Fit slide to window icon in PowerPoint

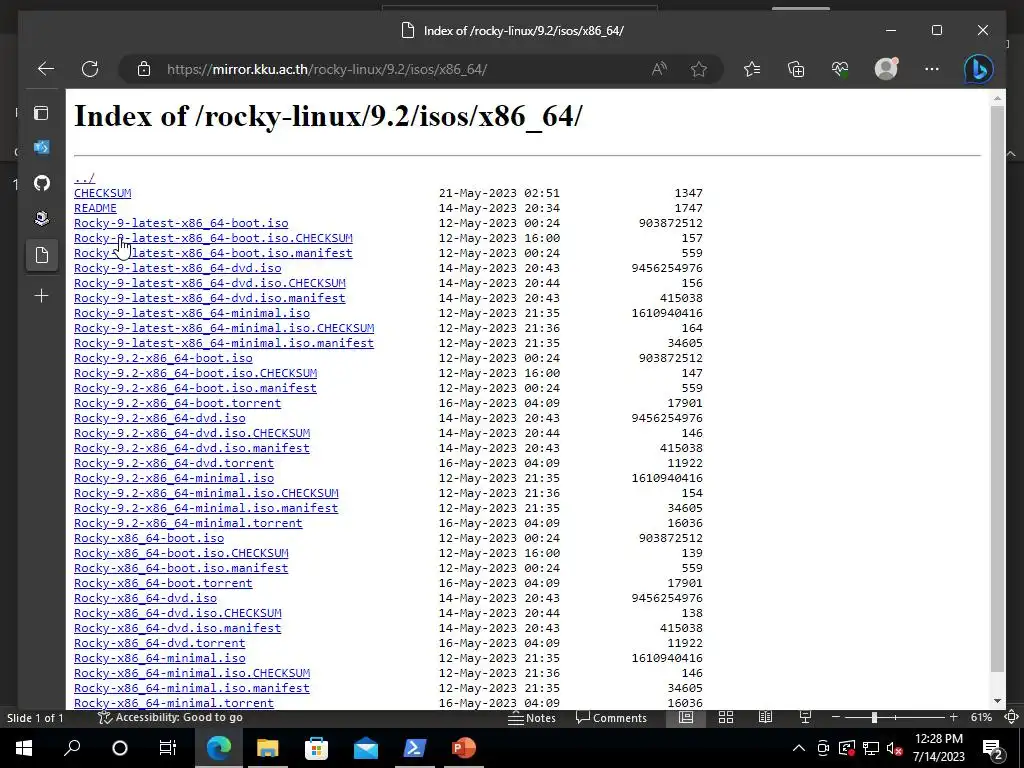[1011, 717]
